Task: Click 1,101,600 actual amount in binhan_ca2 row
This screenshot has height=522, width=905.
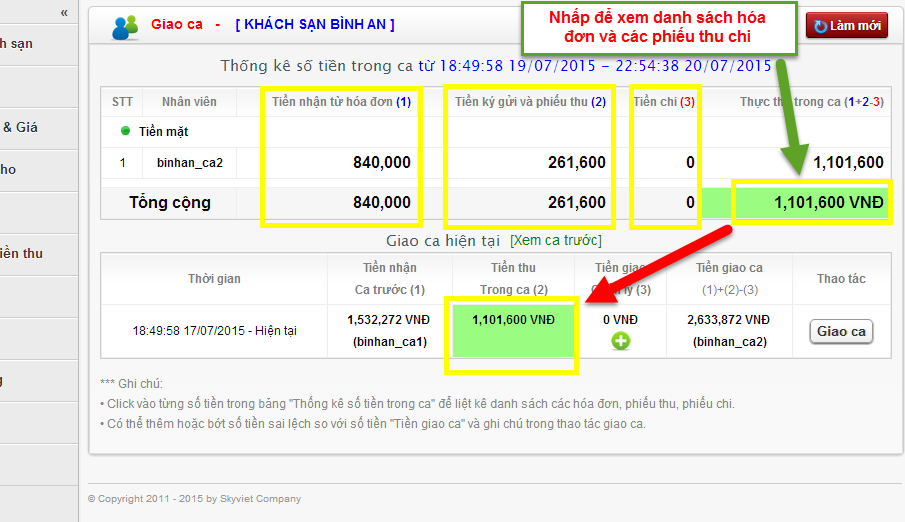Action: [847, 162]
